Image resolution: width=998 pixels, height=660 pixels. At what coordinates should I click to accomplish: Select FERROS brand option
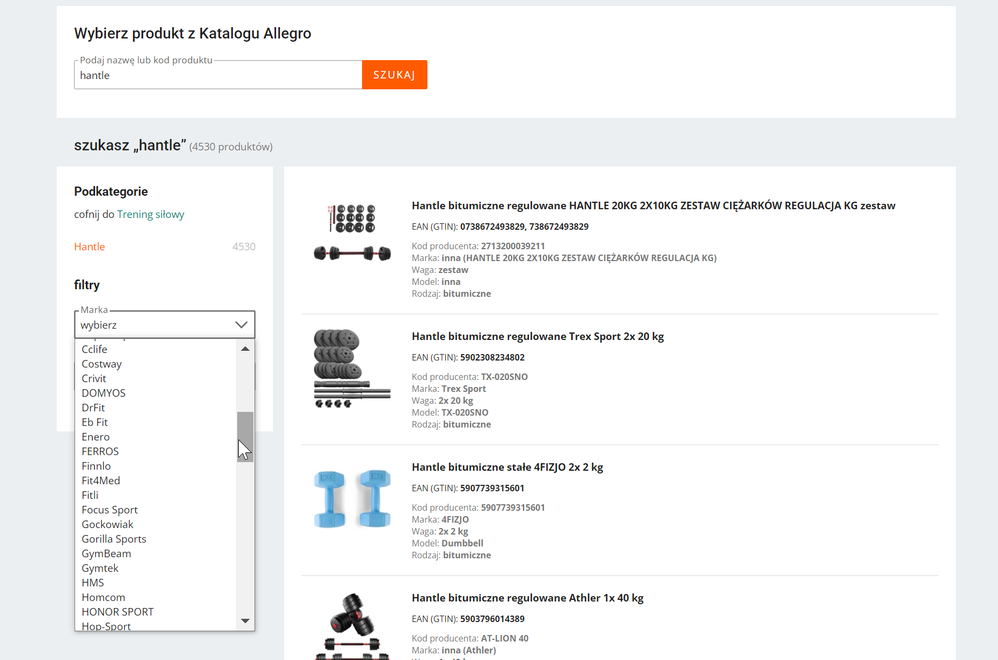pyautogui.click(x=100, y=452)
